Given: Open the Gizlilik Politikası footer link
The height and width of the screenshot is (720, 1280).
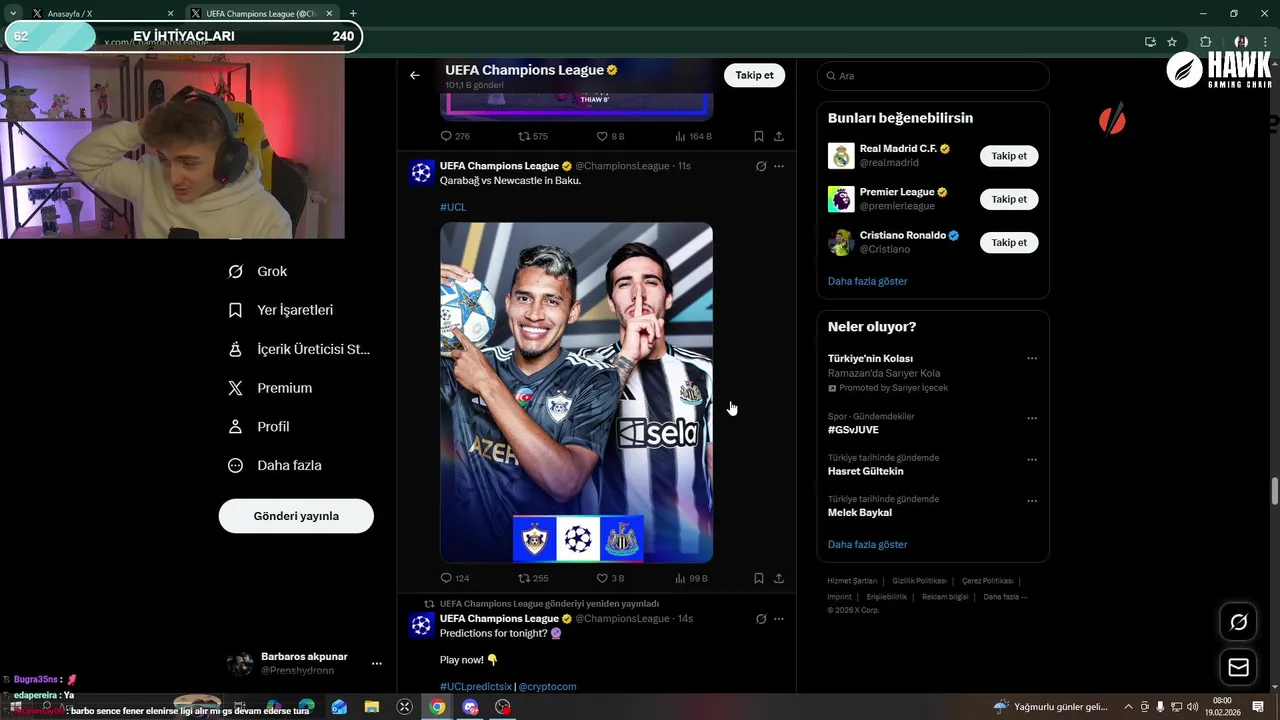Looking at the screenshot, I should pos(919,581).
